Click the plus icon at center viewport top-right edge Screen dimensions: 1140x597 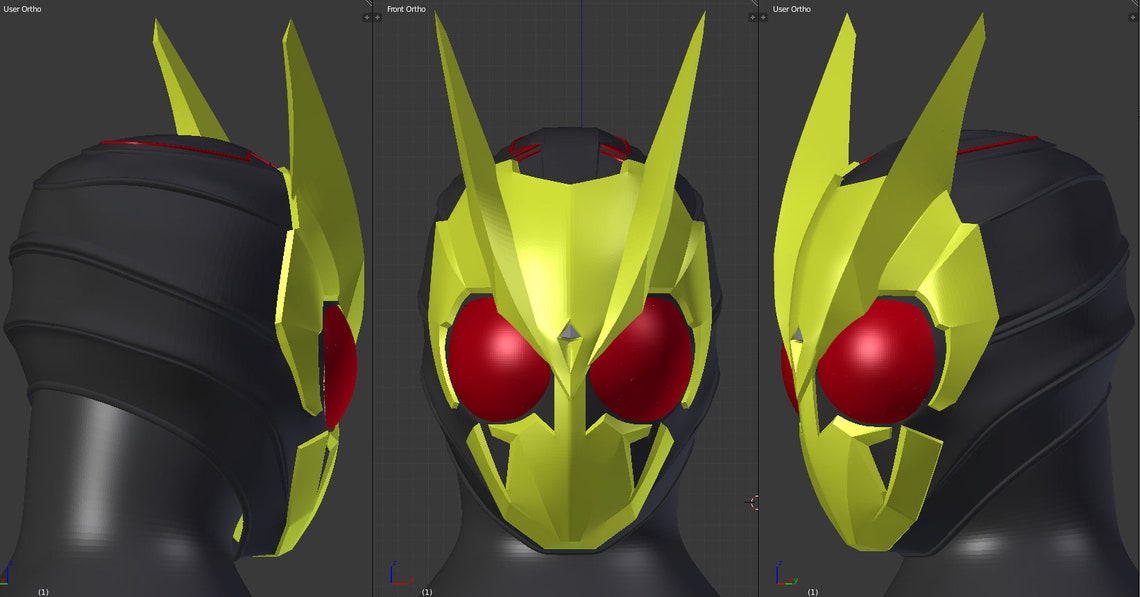[x=752, y=18]
